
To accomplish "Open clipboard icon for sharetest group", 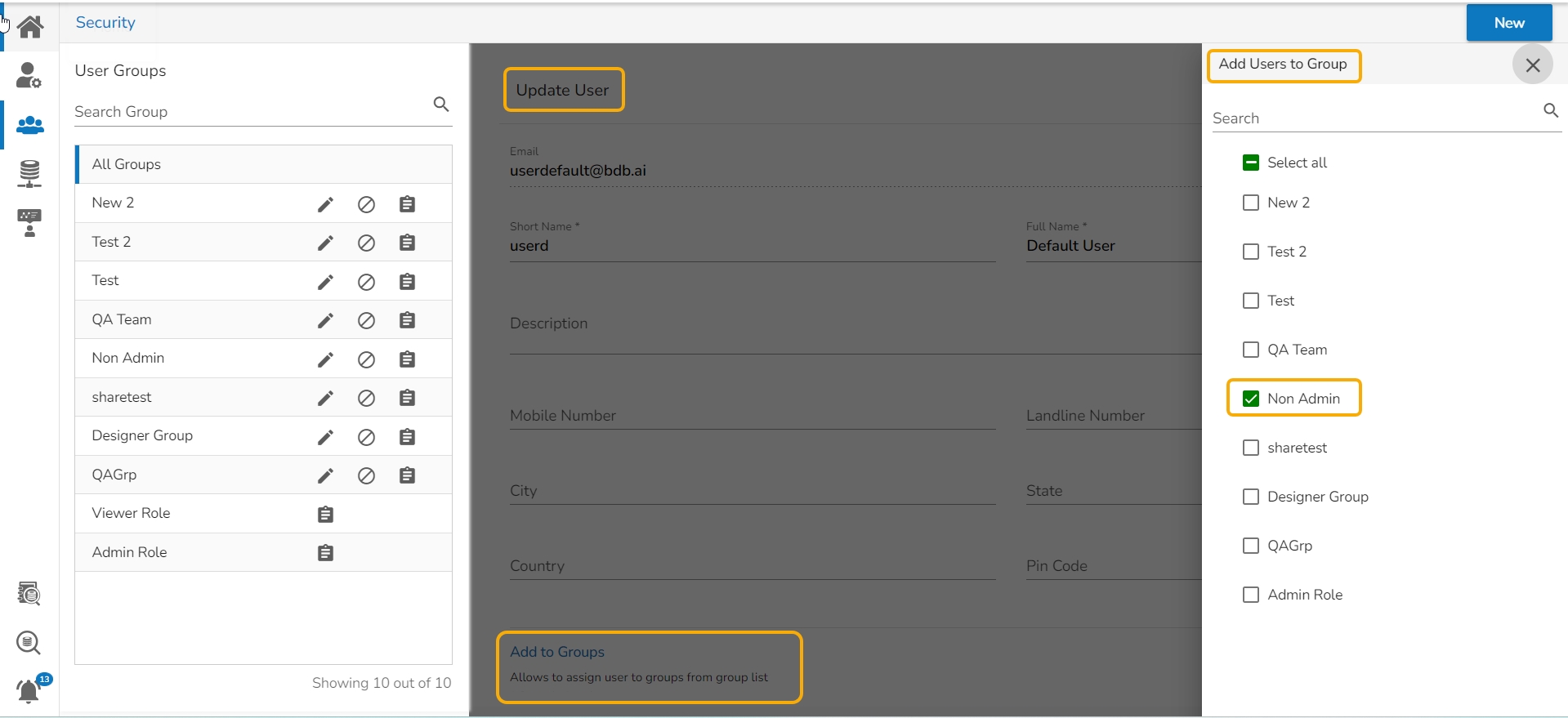I will [x=407, y=398].
